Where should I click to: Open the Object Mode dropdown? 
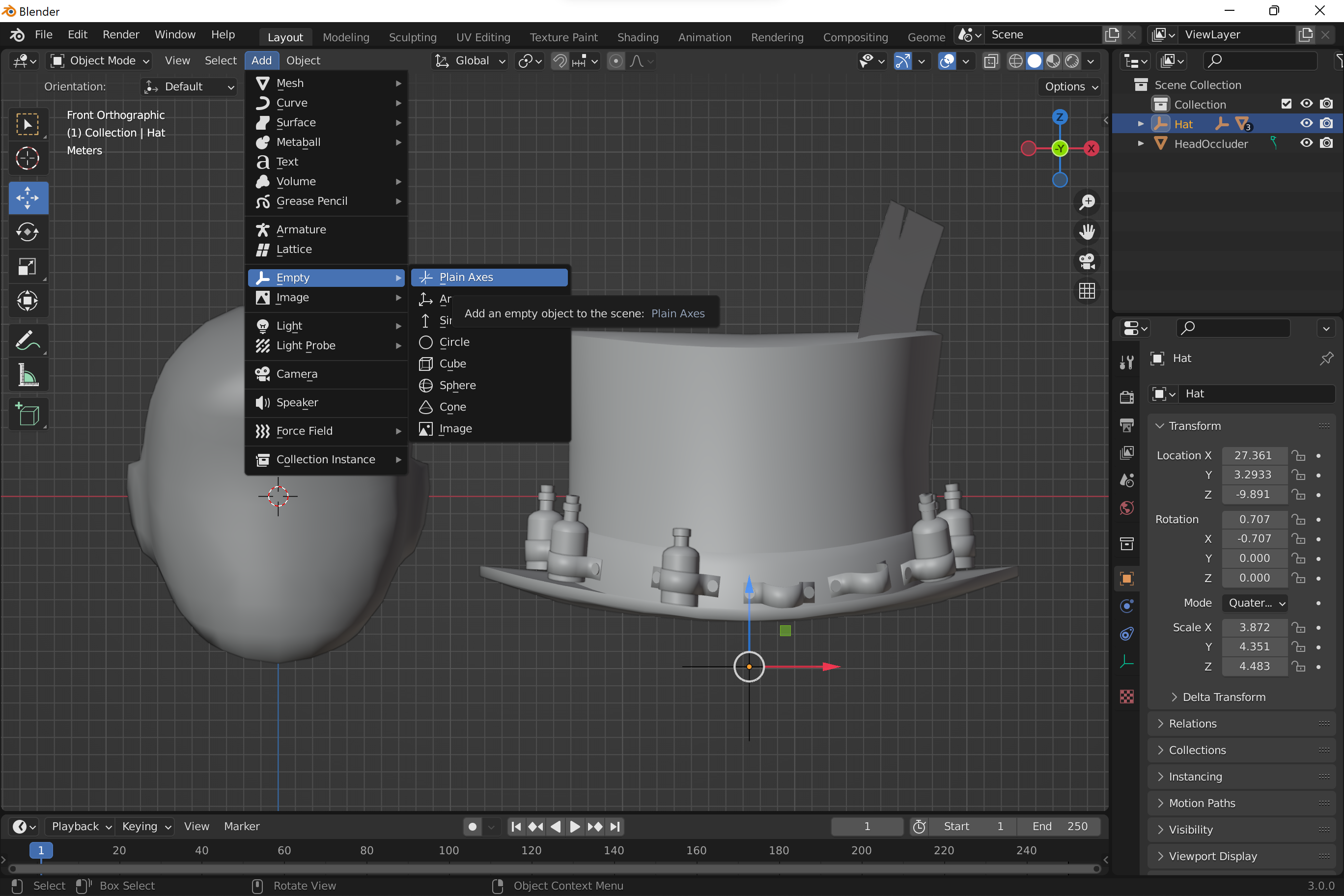(100, 60)
